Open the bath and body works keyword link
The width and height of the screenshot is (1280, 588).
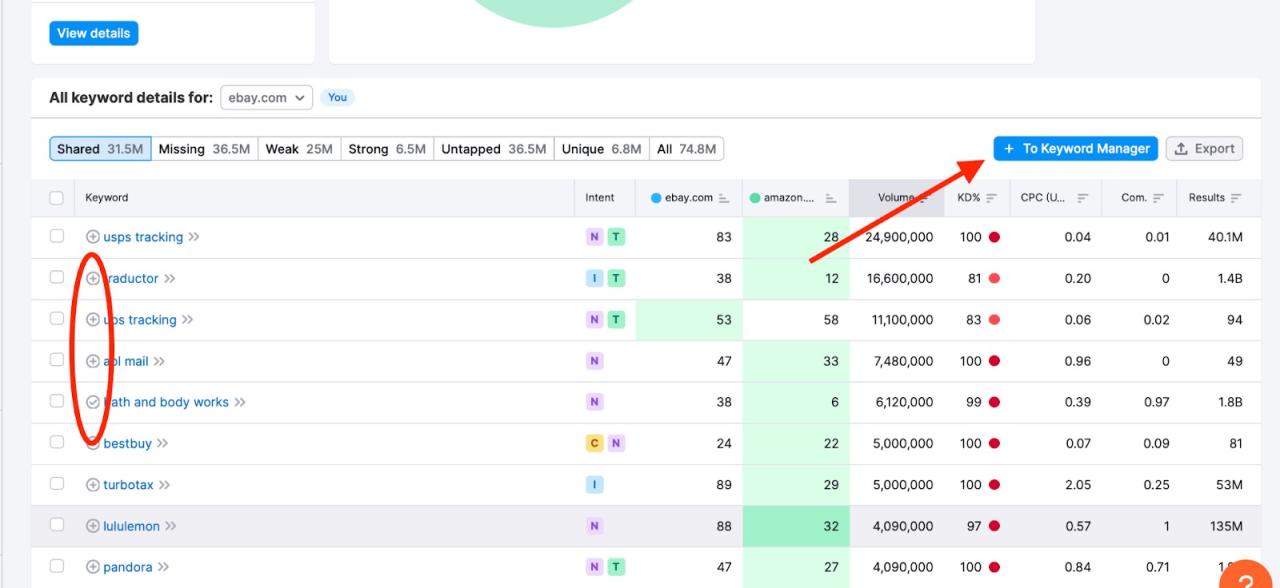(166, 402)
